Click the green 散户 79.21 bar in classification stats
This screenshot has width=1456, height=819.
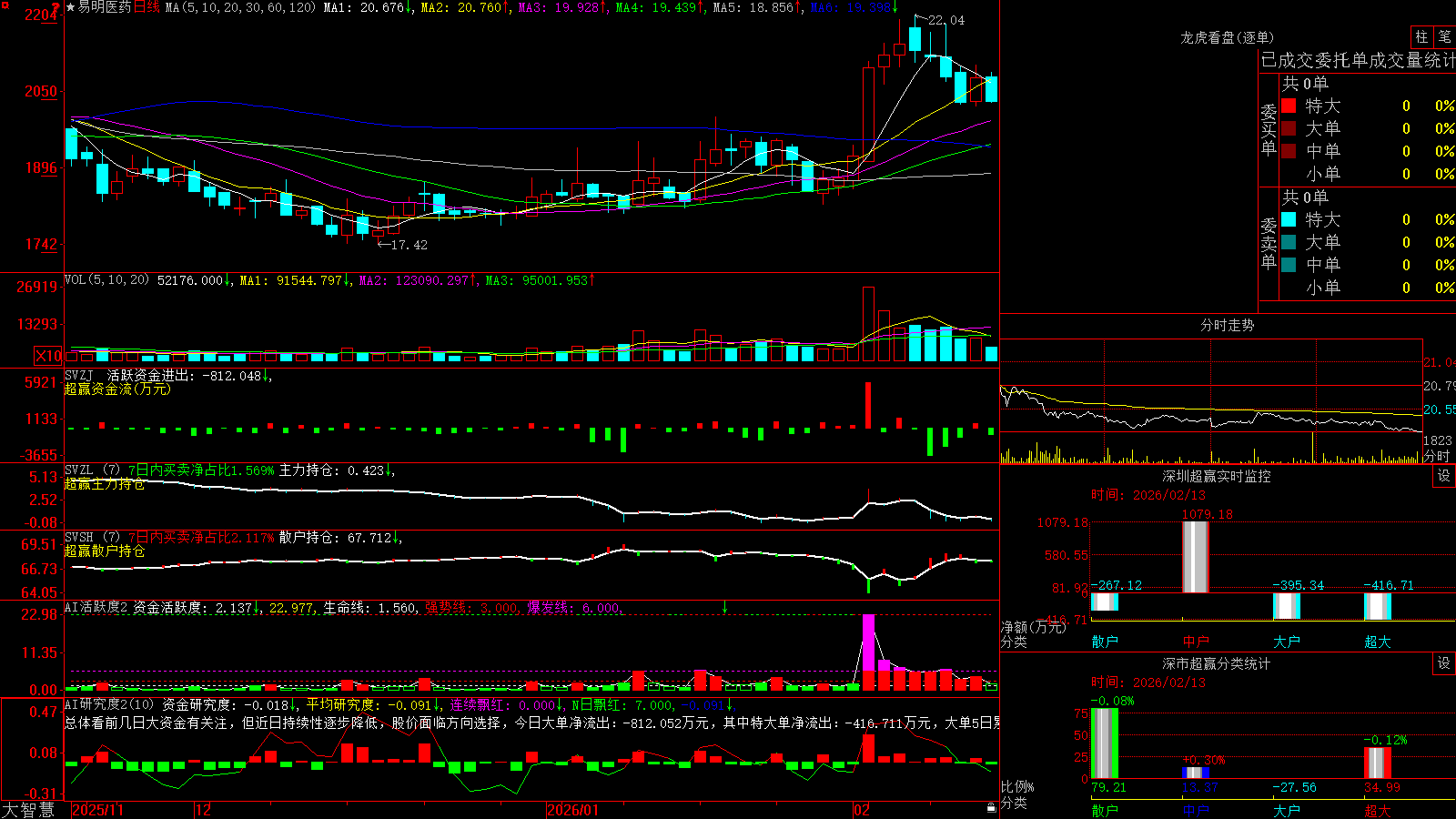pyautogui.click(x=1105, y=743)
